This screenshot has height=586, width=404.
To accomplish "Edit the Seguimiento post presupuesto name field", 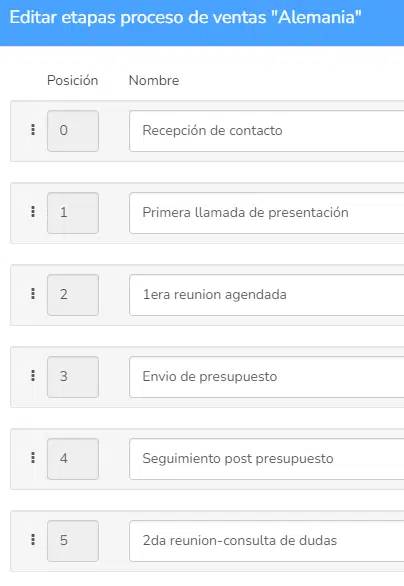I will pos(266,459).
